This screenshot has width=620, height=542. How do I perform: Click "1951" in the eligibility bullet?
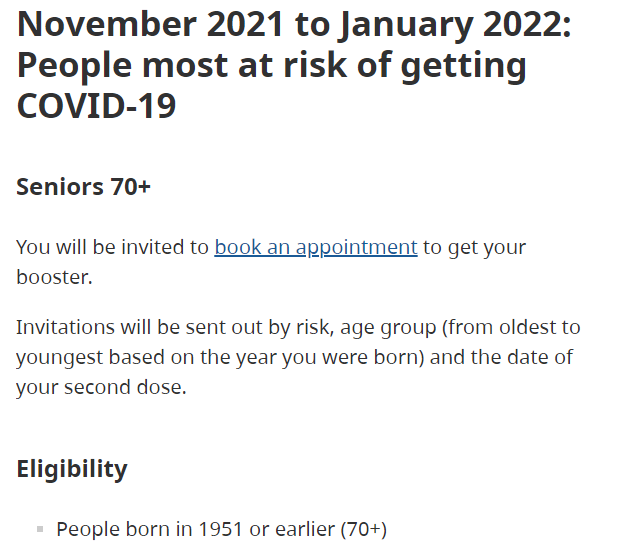tap(220, 529)
